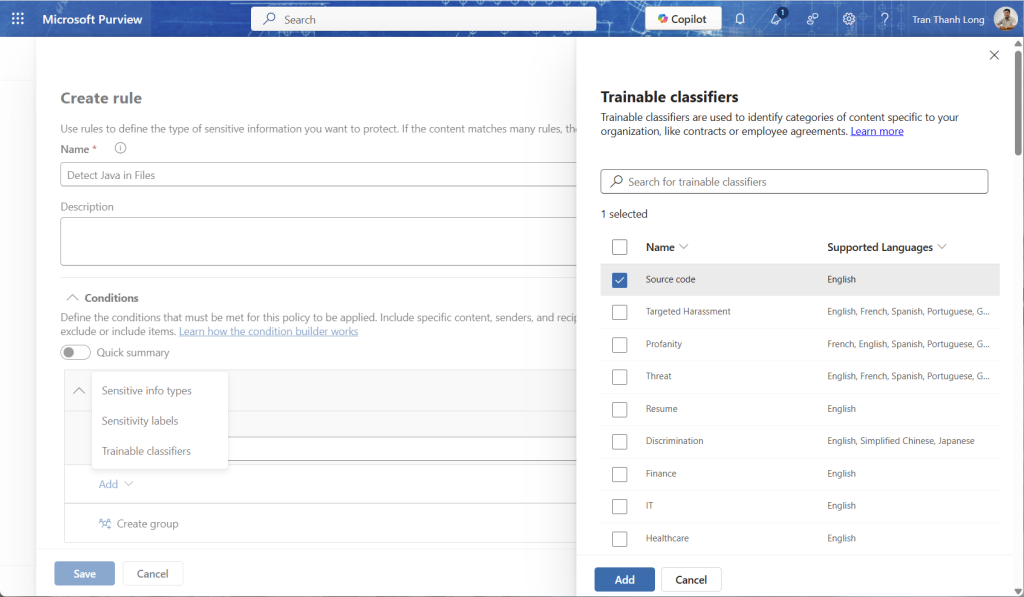Close the Trainable classifiers panel
Screen dimensions: 1024x597
coord(994,55)
